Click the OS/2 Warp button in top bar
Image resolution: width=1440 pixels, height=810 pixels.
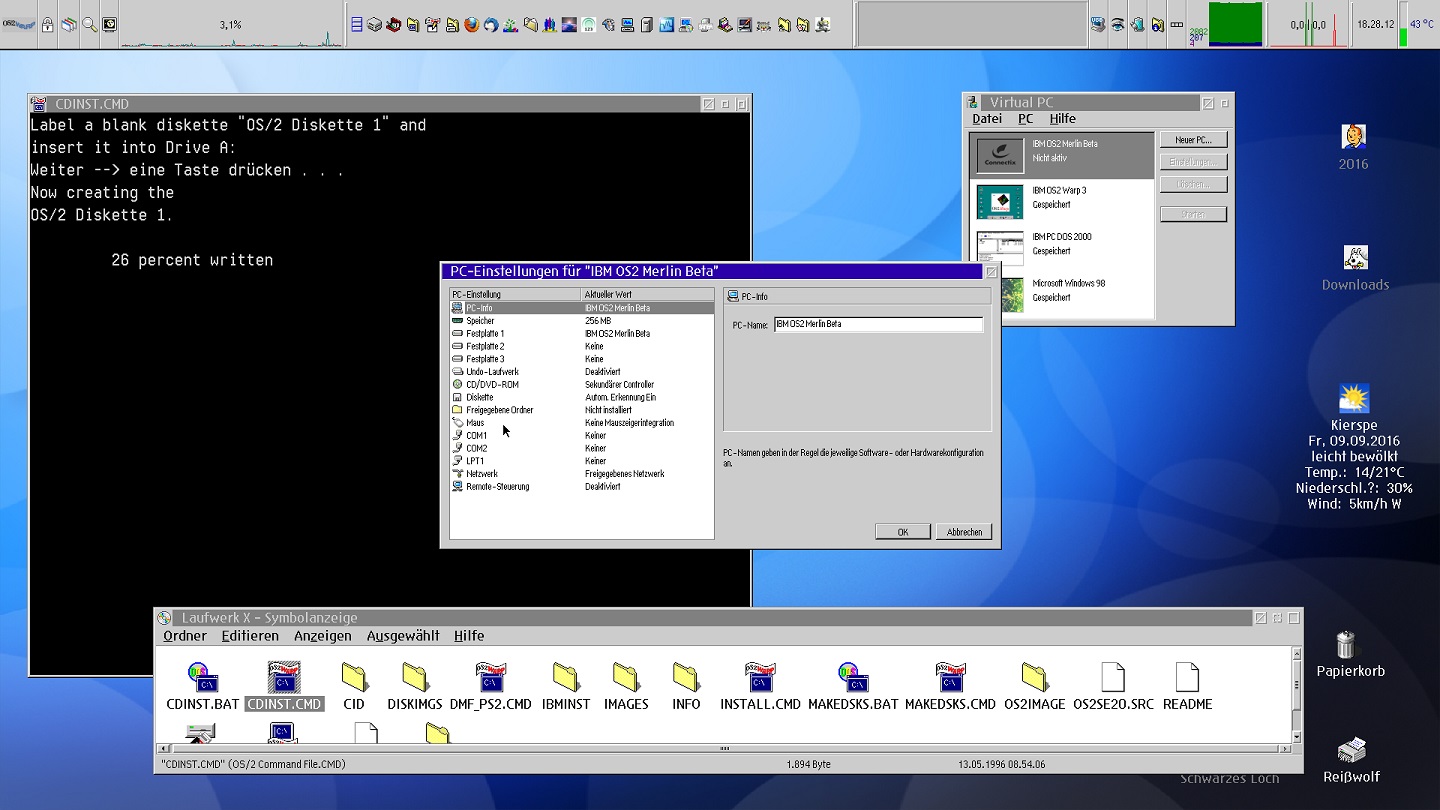(x=19, y=24)
